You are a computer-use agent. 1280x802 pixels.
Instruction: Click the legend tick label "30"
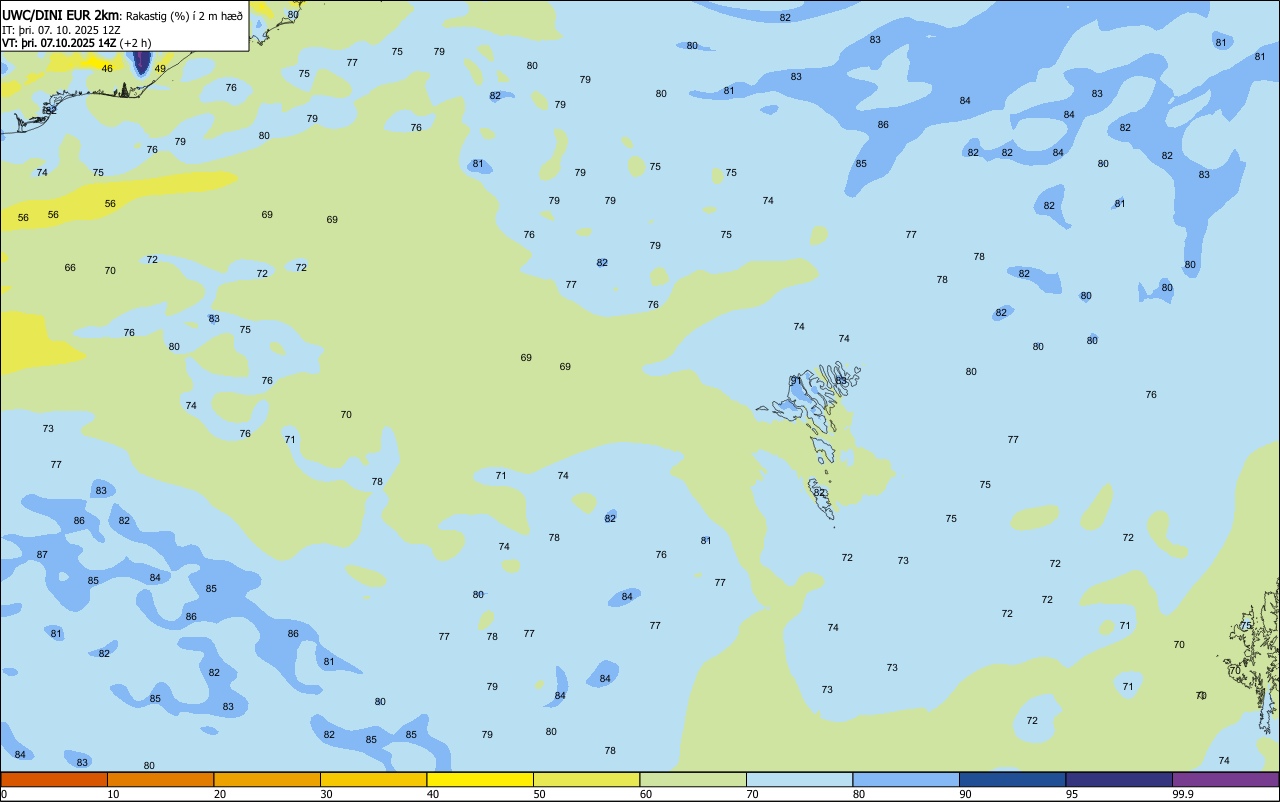tap(326, 794)
